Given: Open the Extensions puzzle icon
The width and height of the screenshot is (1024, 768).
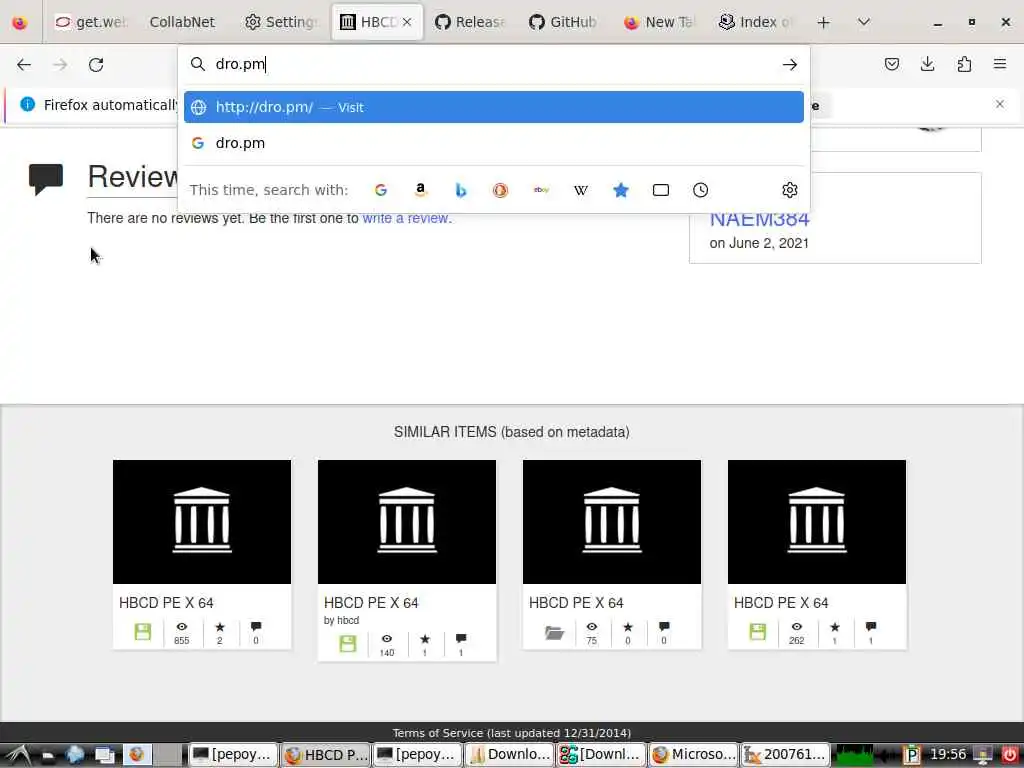Looking at the screenshot, I should [964, 64].
